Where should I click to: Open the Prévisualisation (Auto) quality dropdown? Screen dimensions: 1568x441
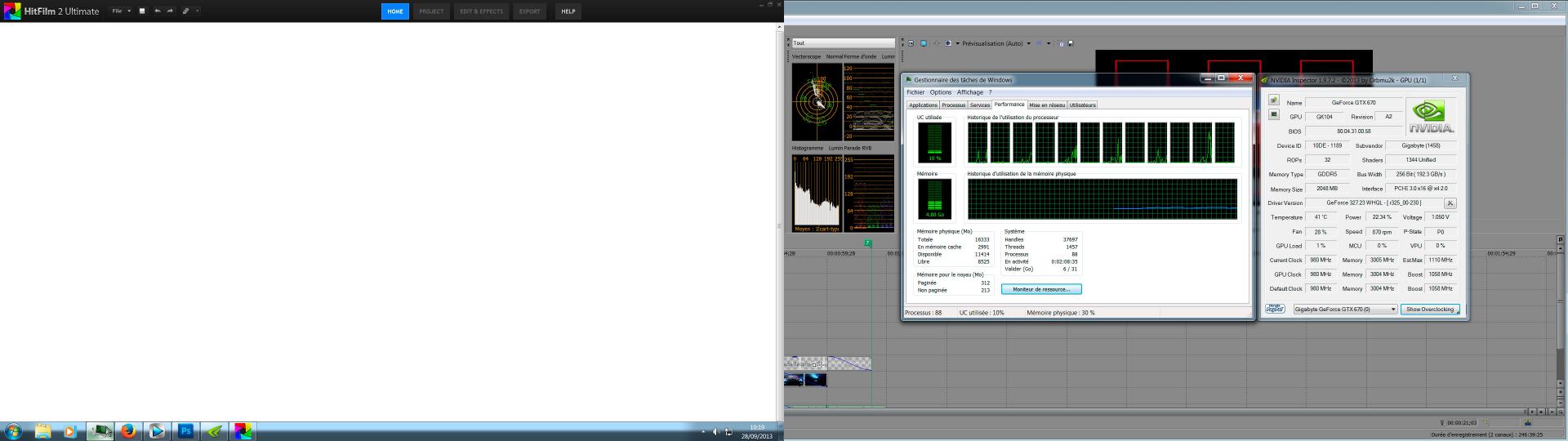tap(996, 43)
